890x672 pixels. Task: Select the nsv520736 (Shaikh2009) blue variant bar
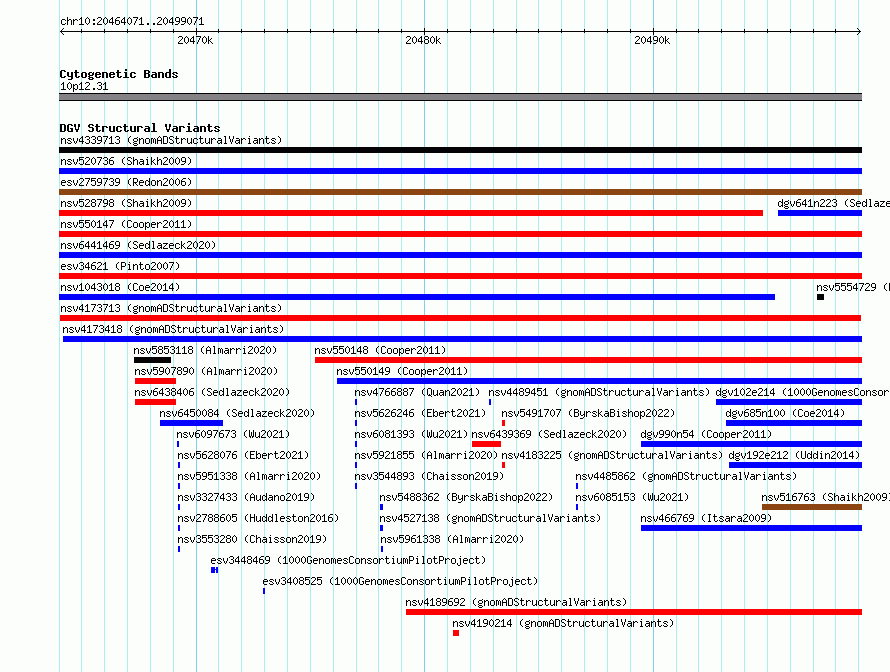pos(460,171)
